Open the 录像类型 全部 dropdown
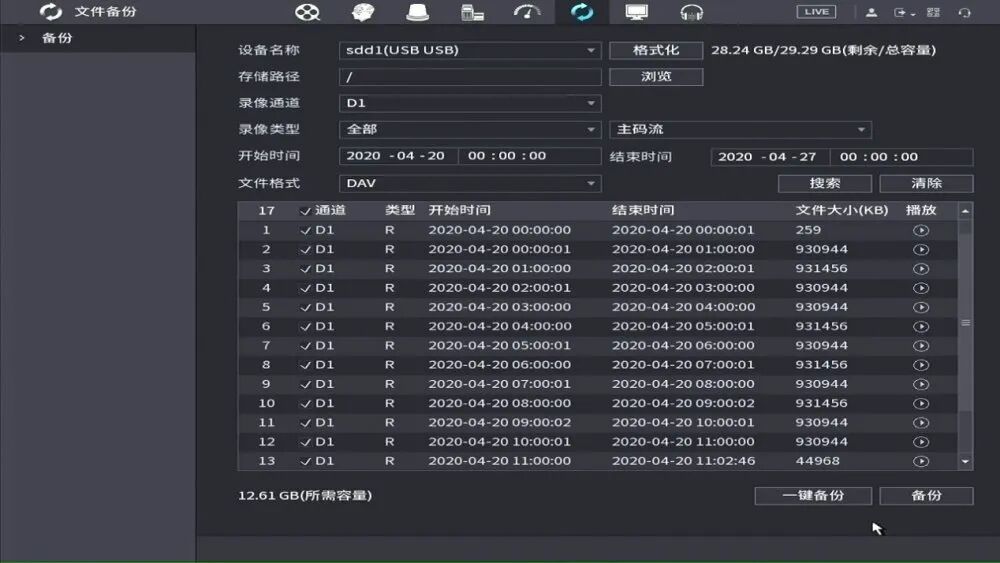Screen dimensions: 1000x563 470,129
